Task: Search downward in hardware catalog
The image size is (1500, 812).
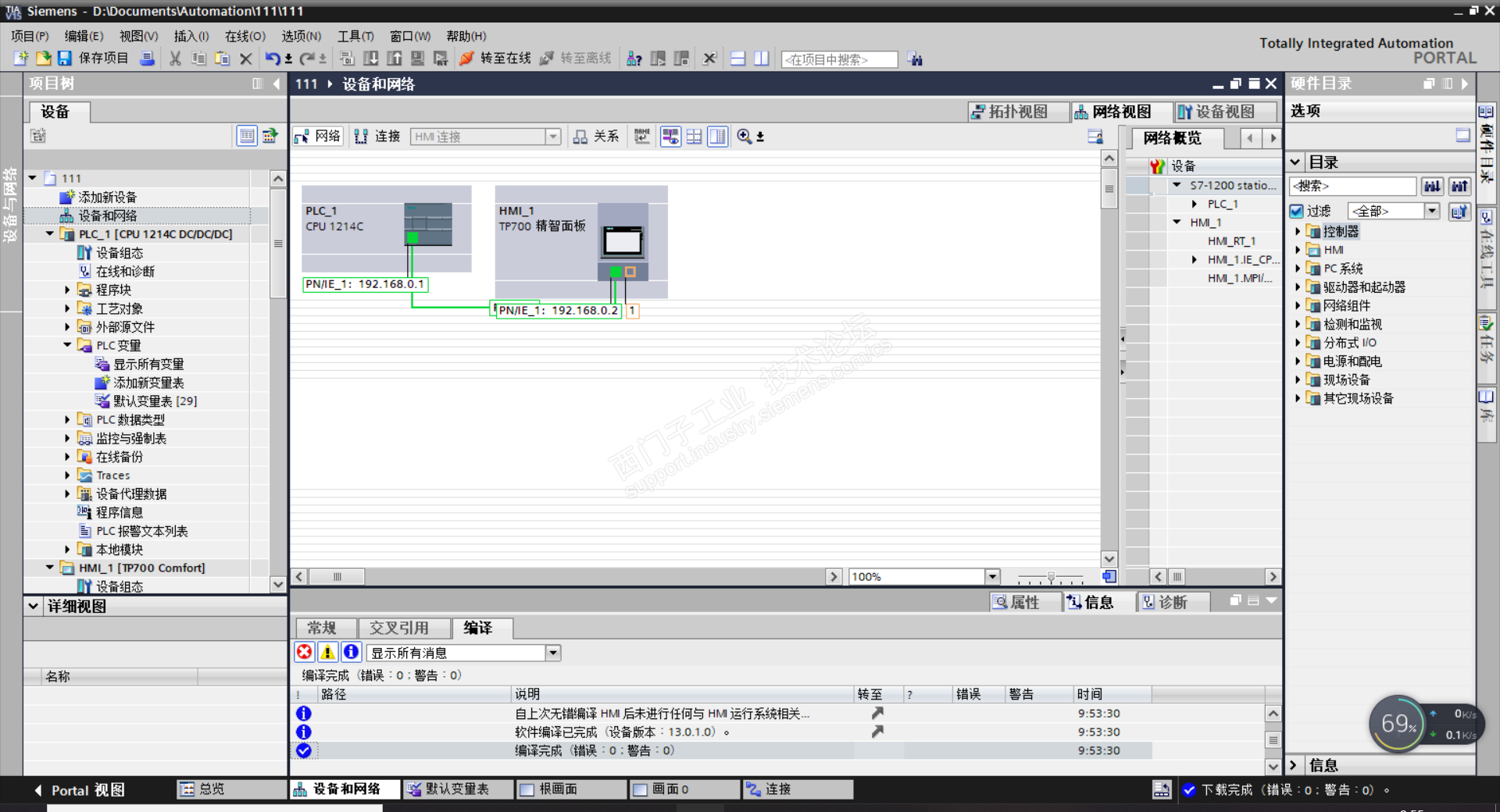Action: pyautogui.click(x=1432, y=186)
